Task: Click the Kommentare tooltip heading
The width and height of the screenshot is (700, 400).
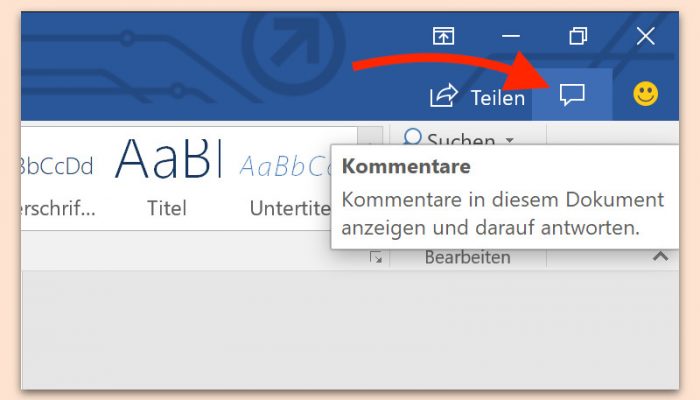Action: [406, 167]
